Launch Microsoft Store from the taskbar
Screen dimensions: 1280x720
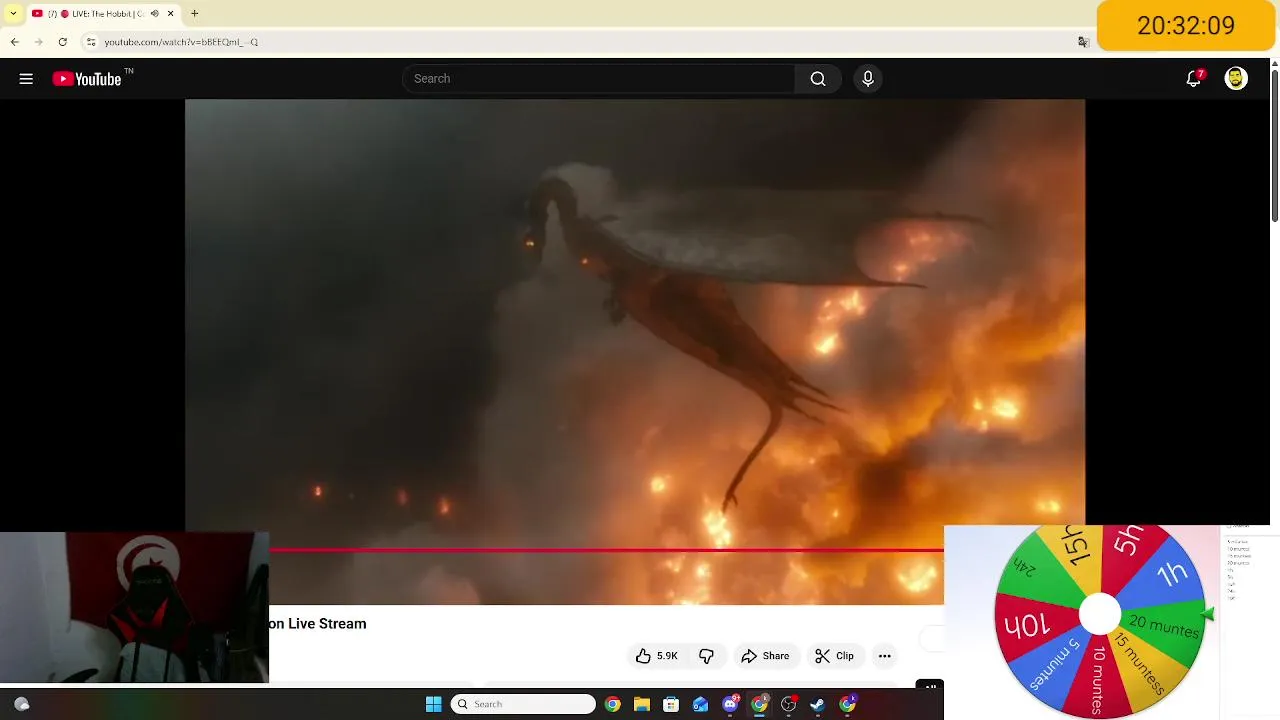[x=671, y=704]
